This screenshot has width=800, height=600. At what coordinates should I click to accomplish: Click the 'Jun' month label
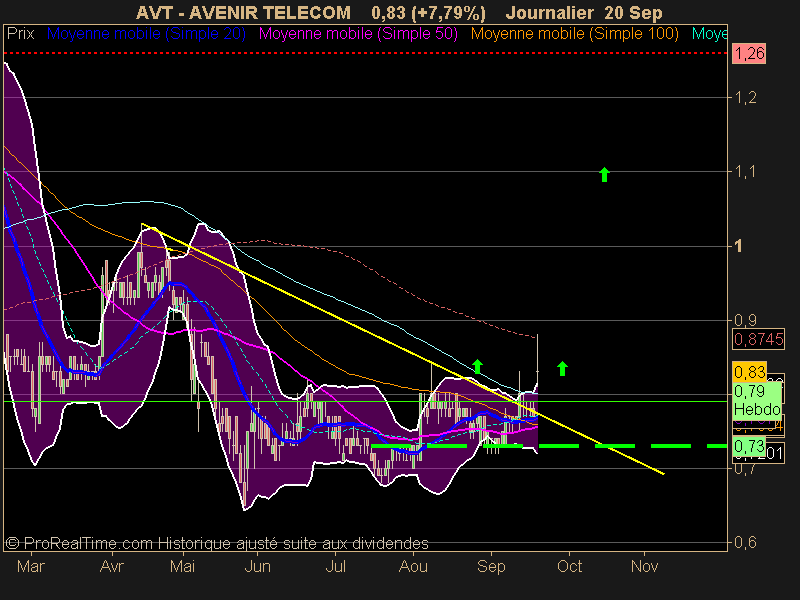[258, 566]
